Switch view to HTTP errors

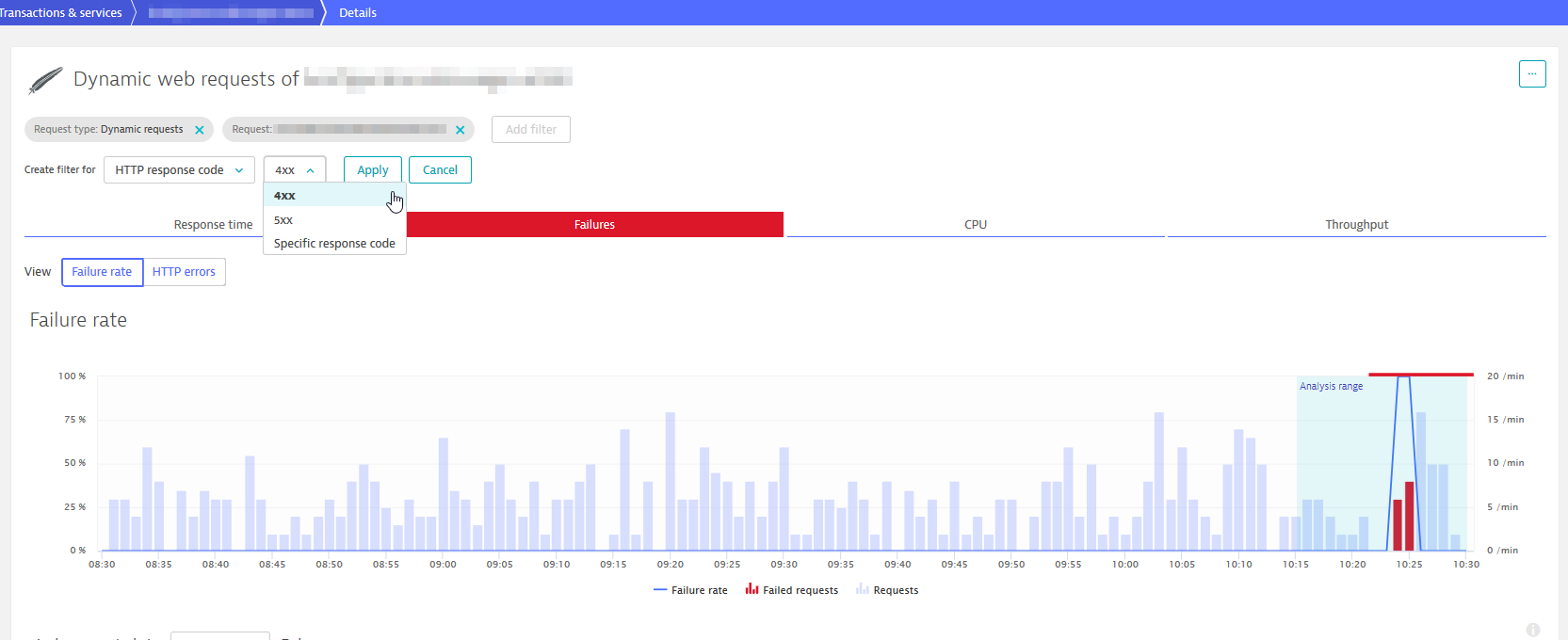[184, 272]
